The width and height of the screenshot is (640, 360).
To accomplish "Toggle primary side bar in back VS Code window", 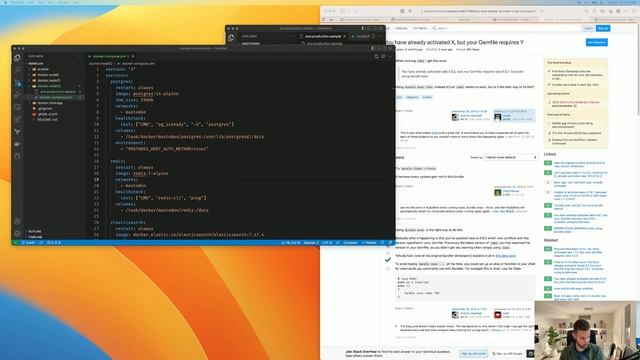I will tap(363, 28).
